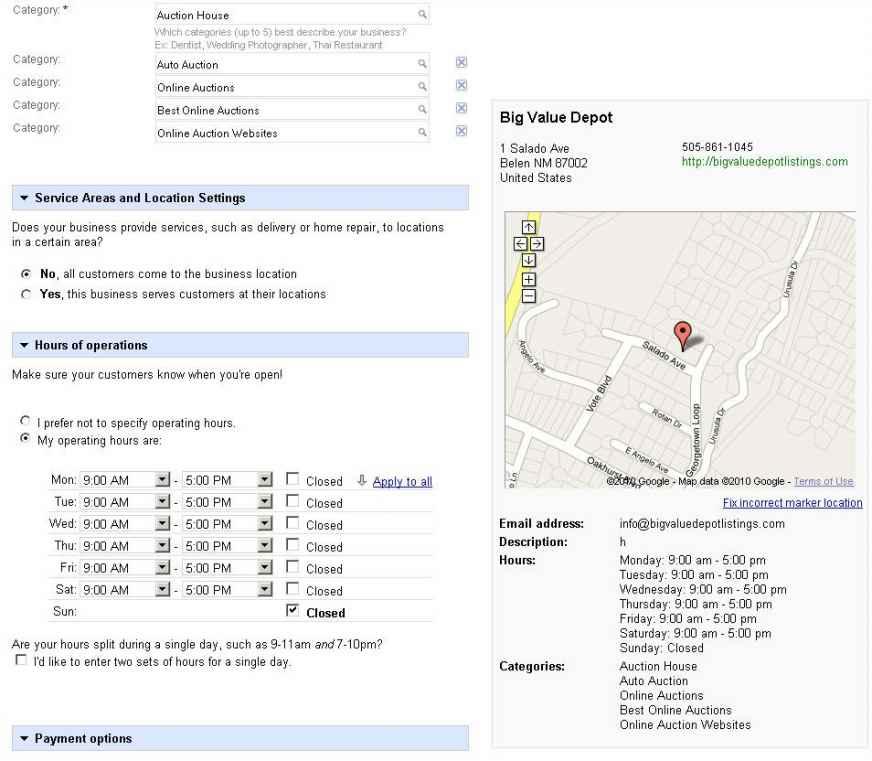872x761 pixels.
Task: Enable two sets of hours for single day
Action: coord(21,661)
